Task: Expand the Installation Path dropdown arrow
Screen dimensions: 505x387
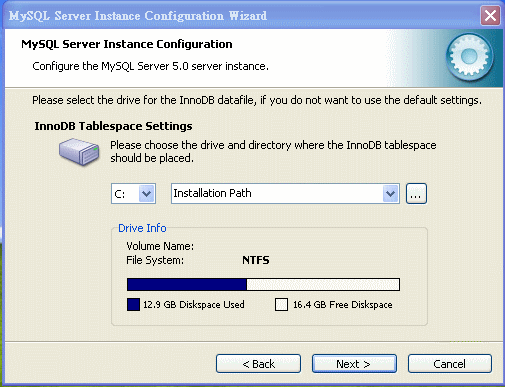Action: point(390,193)
